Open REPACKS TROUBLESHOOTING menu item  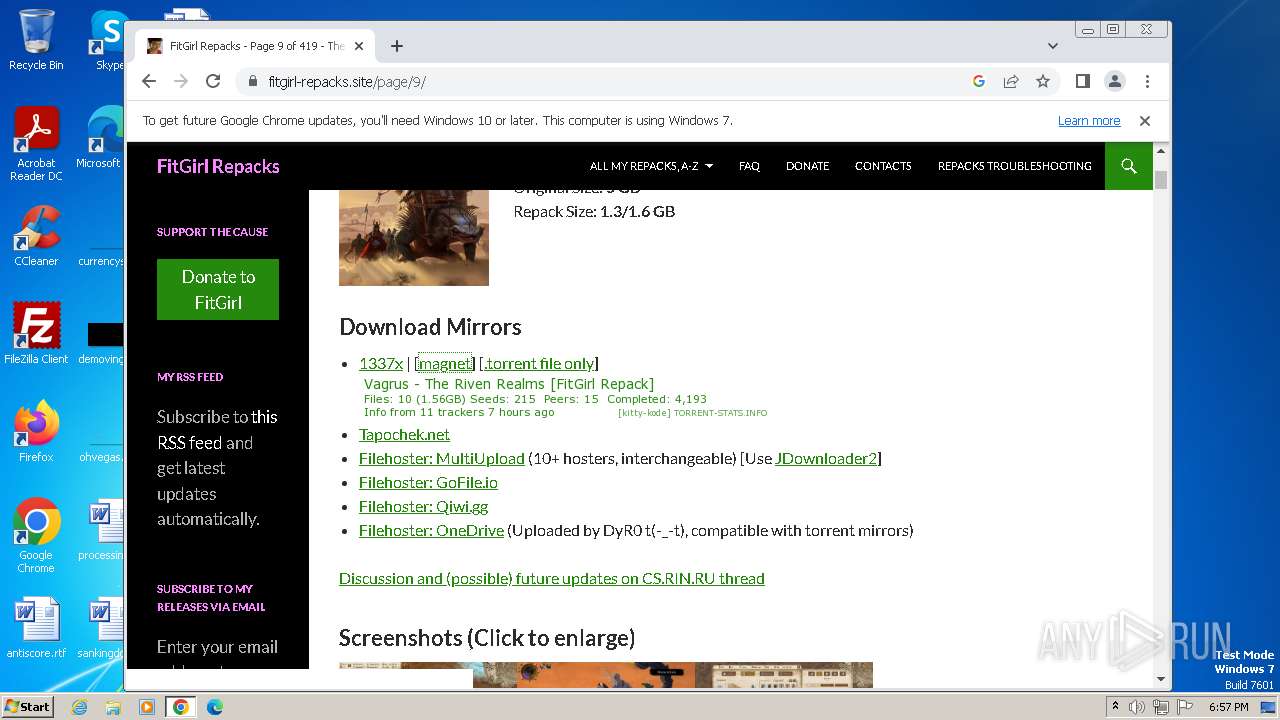[1014, 166]
